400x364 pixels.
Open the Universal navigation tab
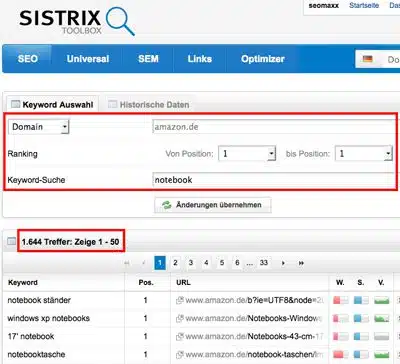[x=88, y=59]
